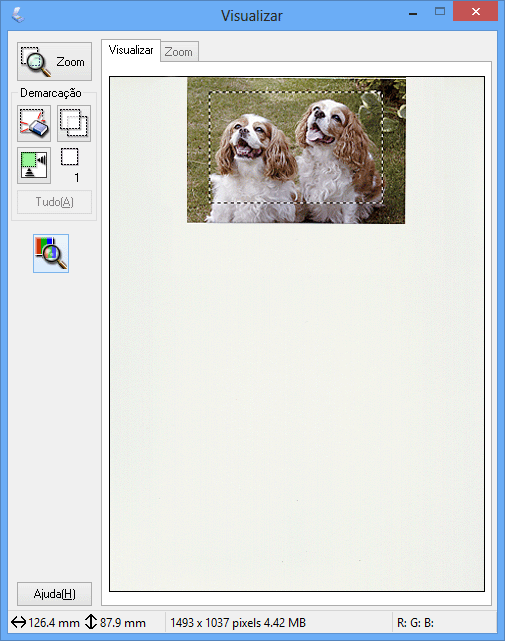Minimize the Visualizar window
The height and width of the screenshot is (641, 505).
coord(413,12)
